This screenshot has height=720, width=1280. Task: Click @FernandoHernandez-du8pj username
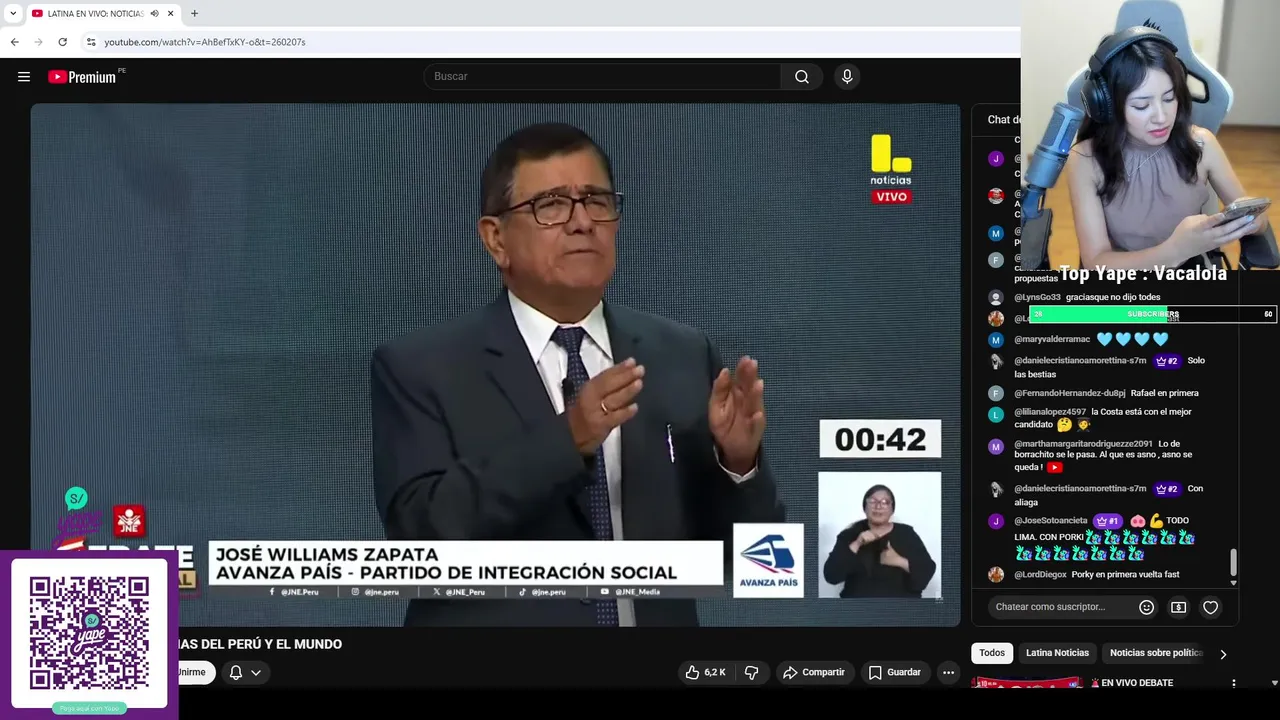(1070, 393)
